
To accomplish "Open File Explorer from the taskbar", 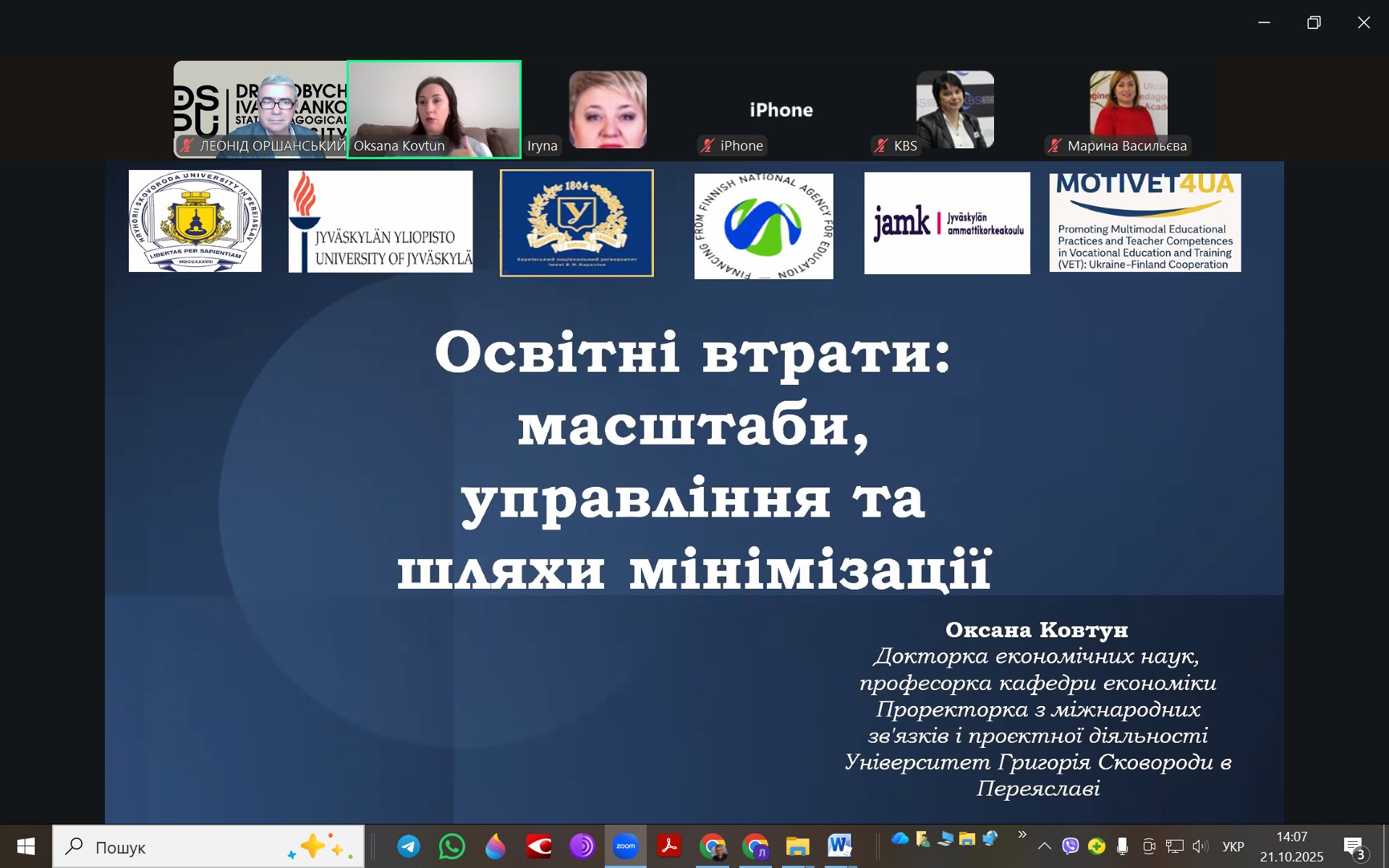I will tap(797, 846).
